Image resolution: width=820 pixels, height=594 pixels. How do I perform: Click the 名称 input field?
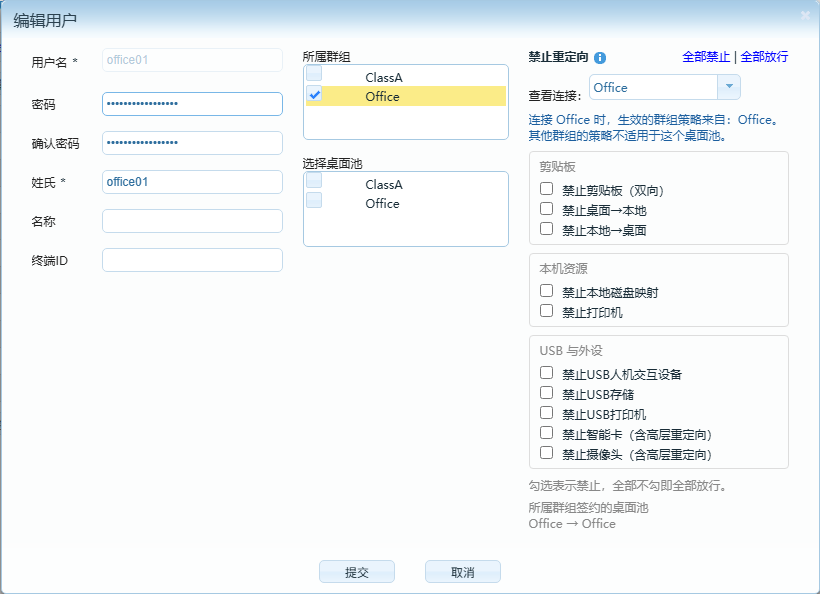[192, 221]
